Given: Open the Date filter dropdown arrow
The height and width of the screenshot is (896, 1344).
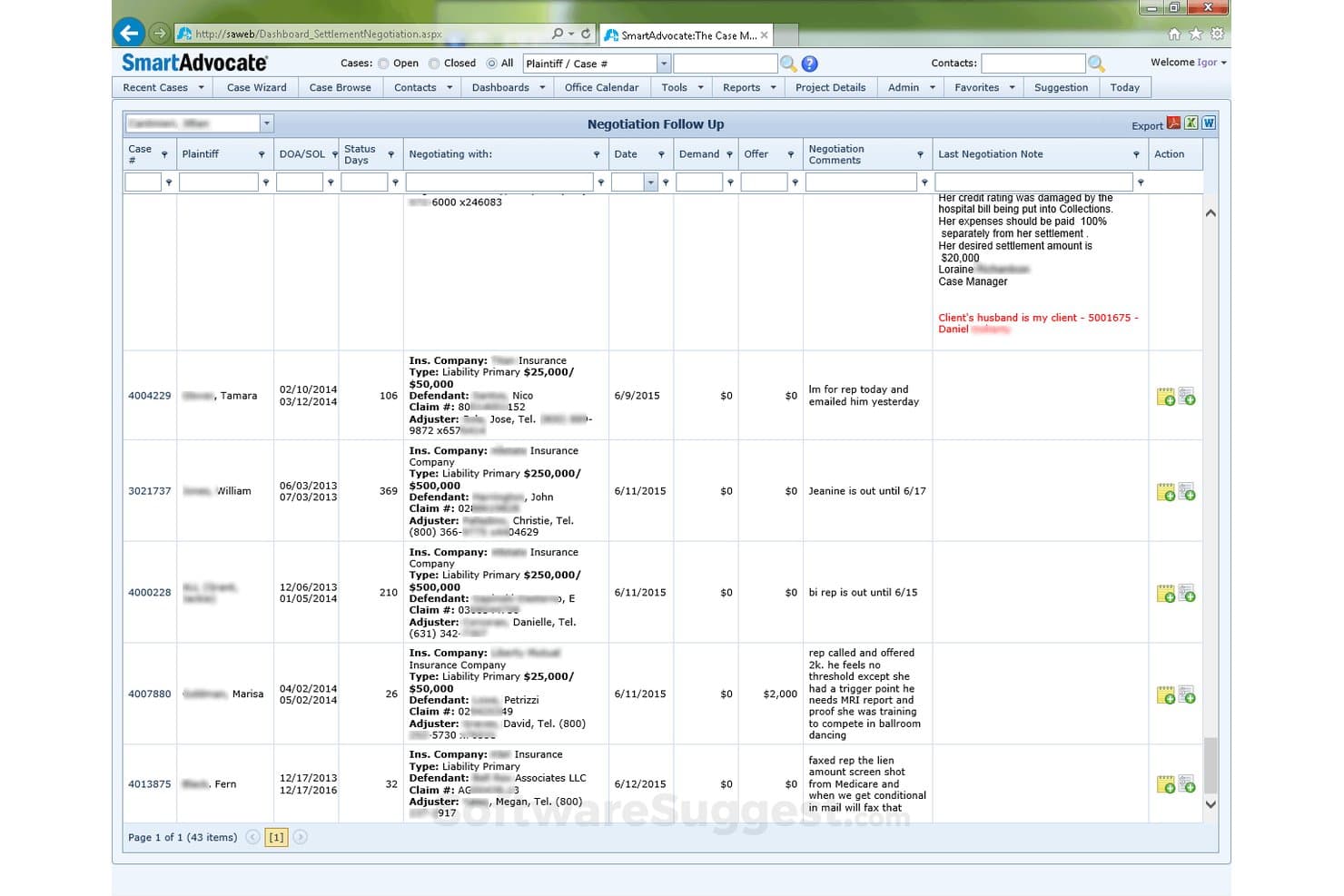Looking at the screenshot, I should point(650,182).
